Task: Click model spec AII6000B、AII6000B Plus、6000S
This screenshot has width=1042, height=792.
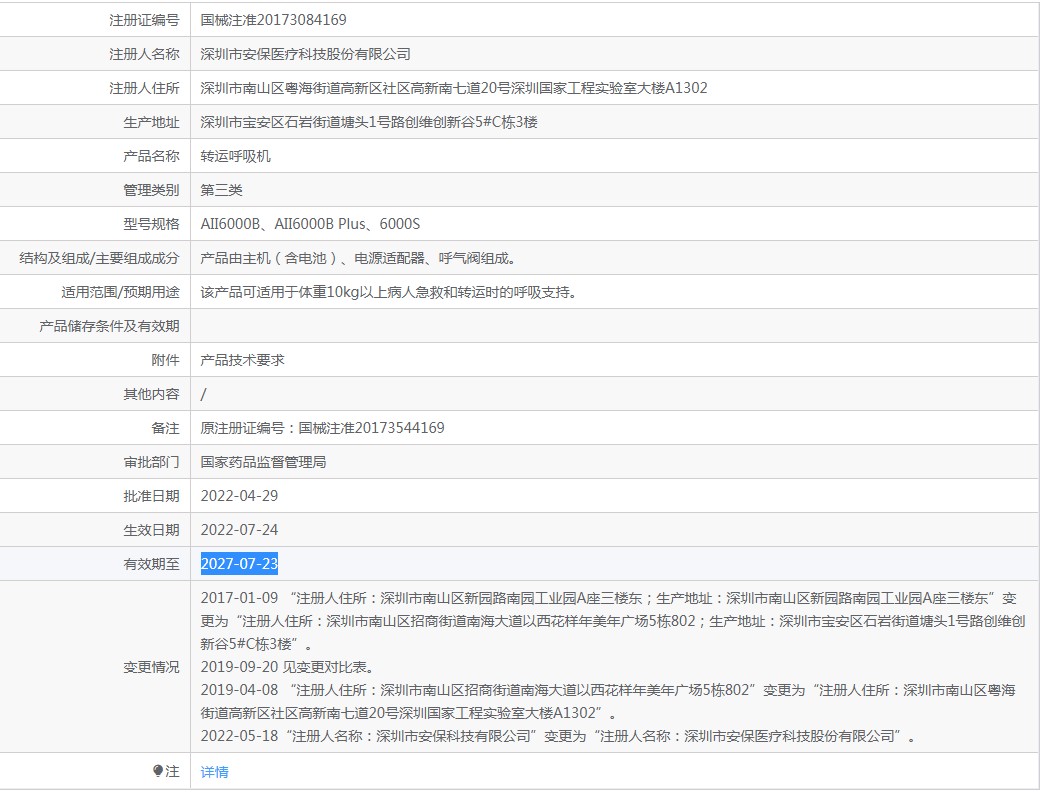Action: pos(310,224)
